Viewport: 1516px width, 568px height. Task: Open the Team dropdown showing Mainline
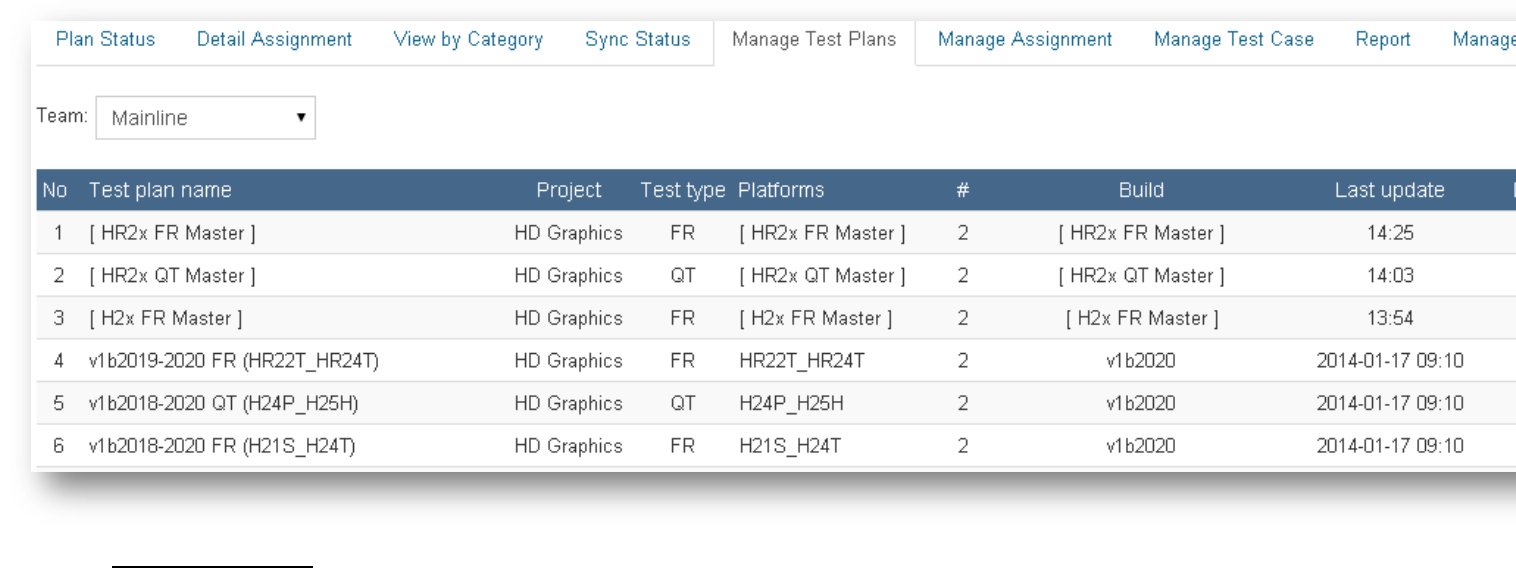point(205,118)
